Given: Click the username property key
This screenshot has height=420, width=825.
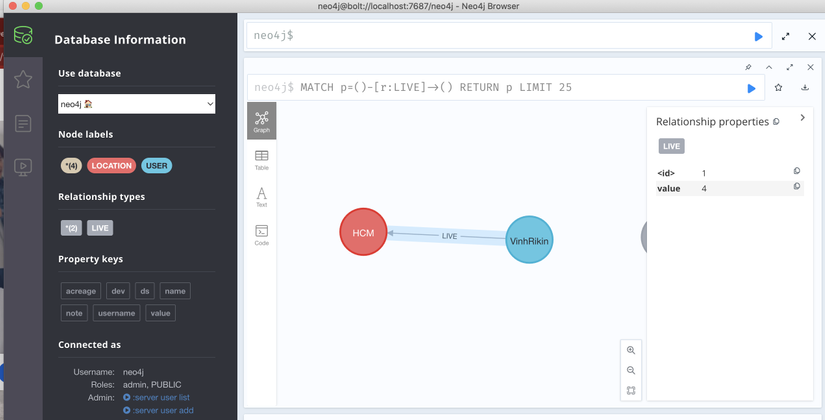Looking at the screenshot, I should coord(116,313).
